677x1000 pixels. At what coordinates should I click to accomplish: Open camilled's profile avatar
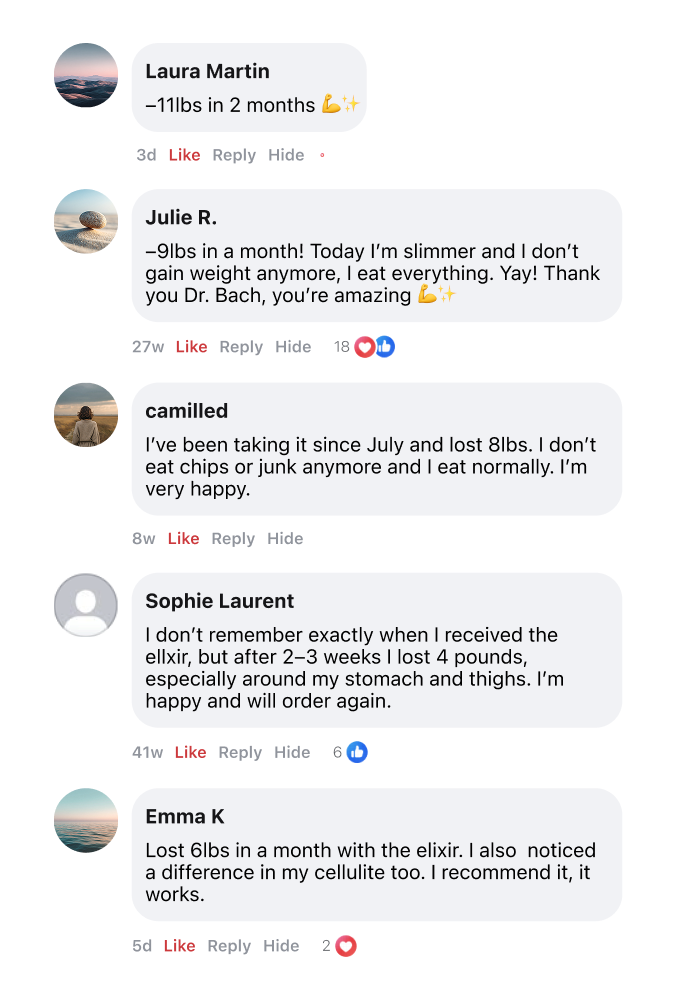coord(86,414)
